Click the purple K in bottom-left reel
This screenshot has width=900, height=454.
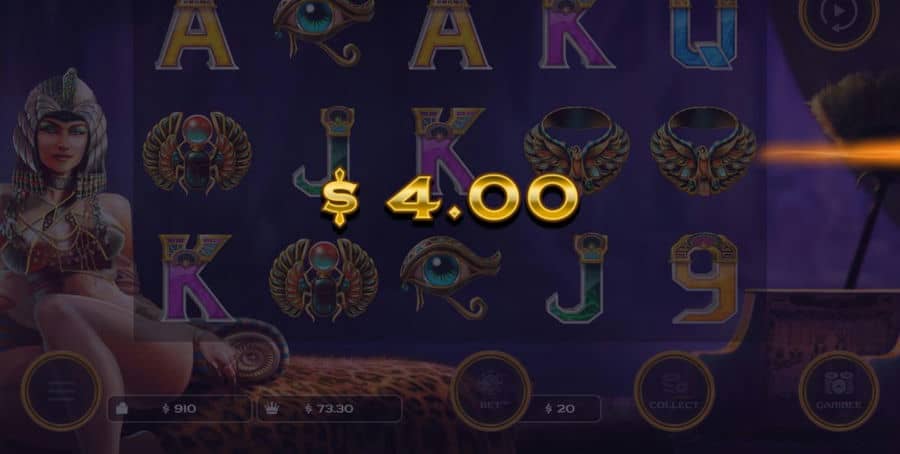pos(196,277)
